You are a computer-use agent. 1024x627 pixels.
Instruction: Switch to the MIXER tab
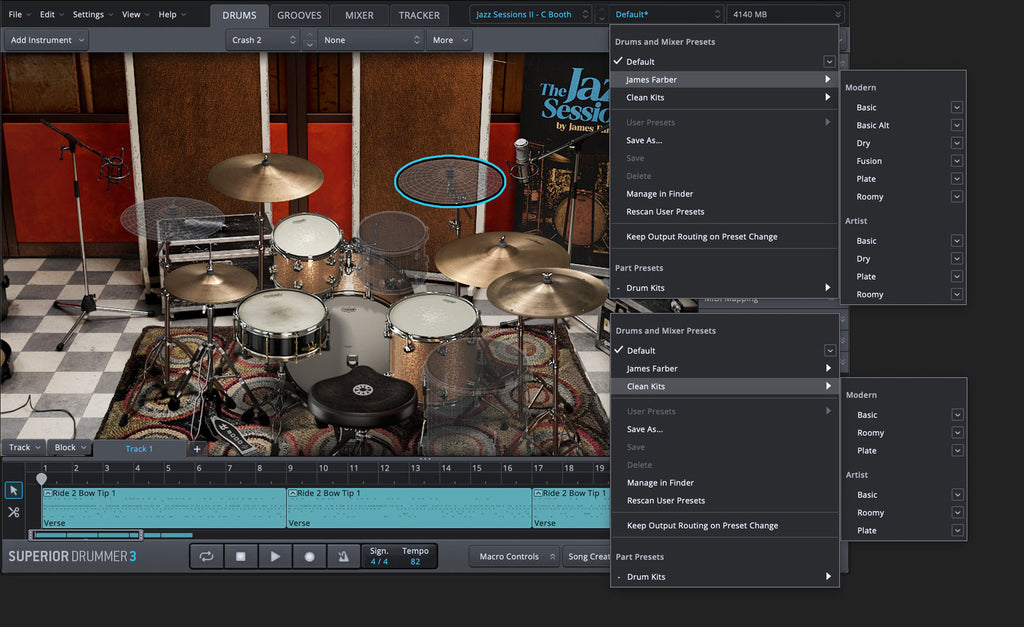point(359,15)
